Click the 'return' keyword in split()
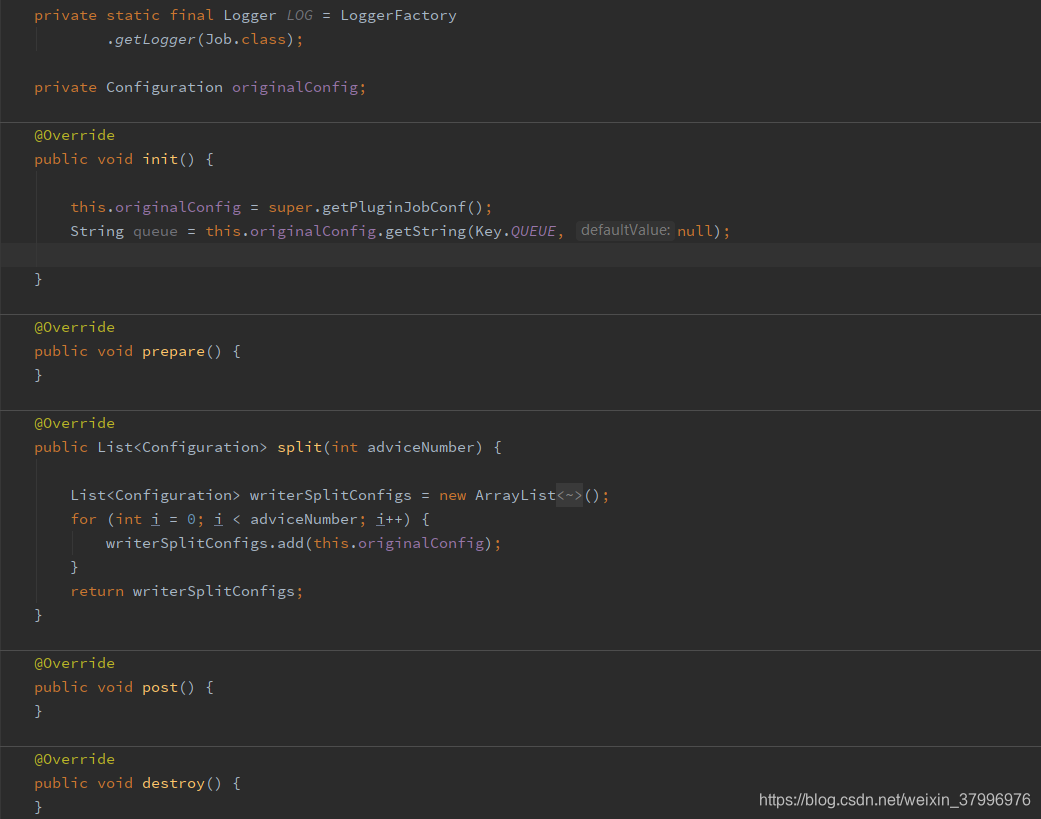This screenshot has height=819, width=1041. point(97,591)
